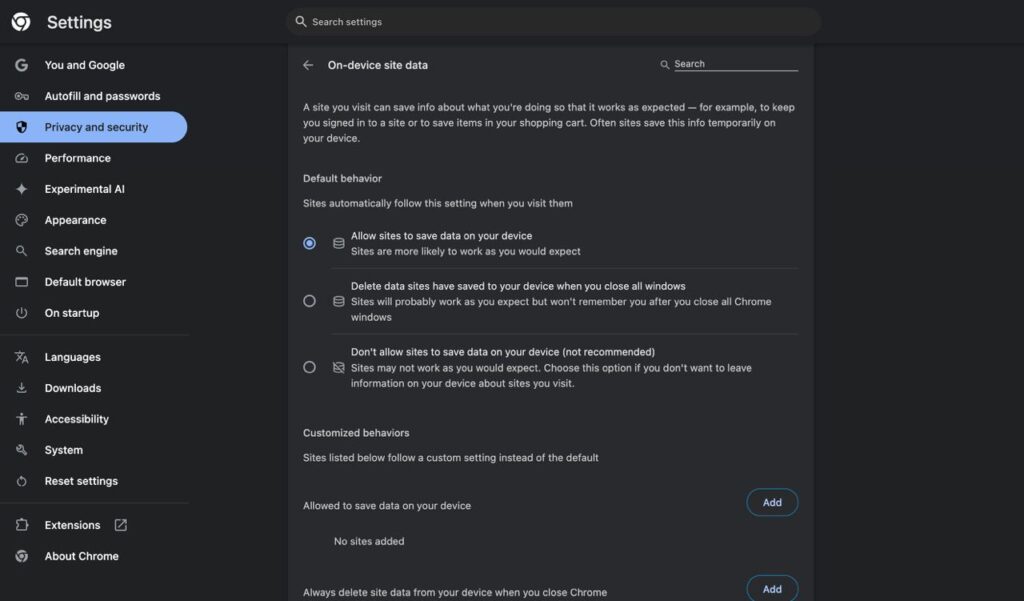Click the Chrome logo beside Settings title
The height and width of the screenshot is (601, 1024).
point(21,22)
